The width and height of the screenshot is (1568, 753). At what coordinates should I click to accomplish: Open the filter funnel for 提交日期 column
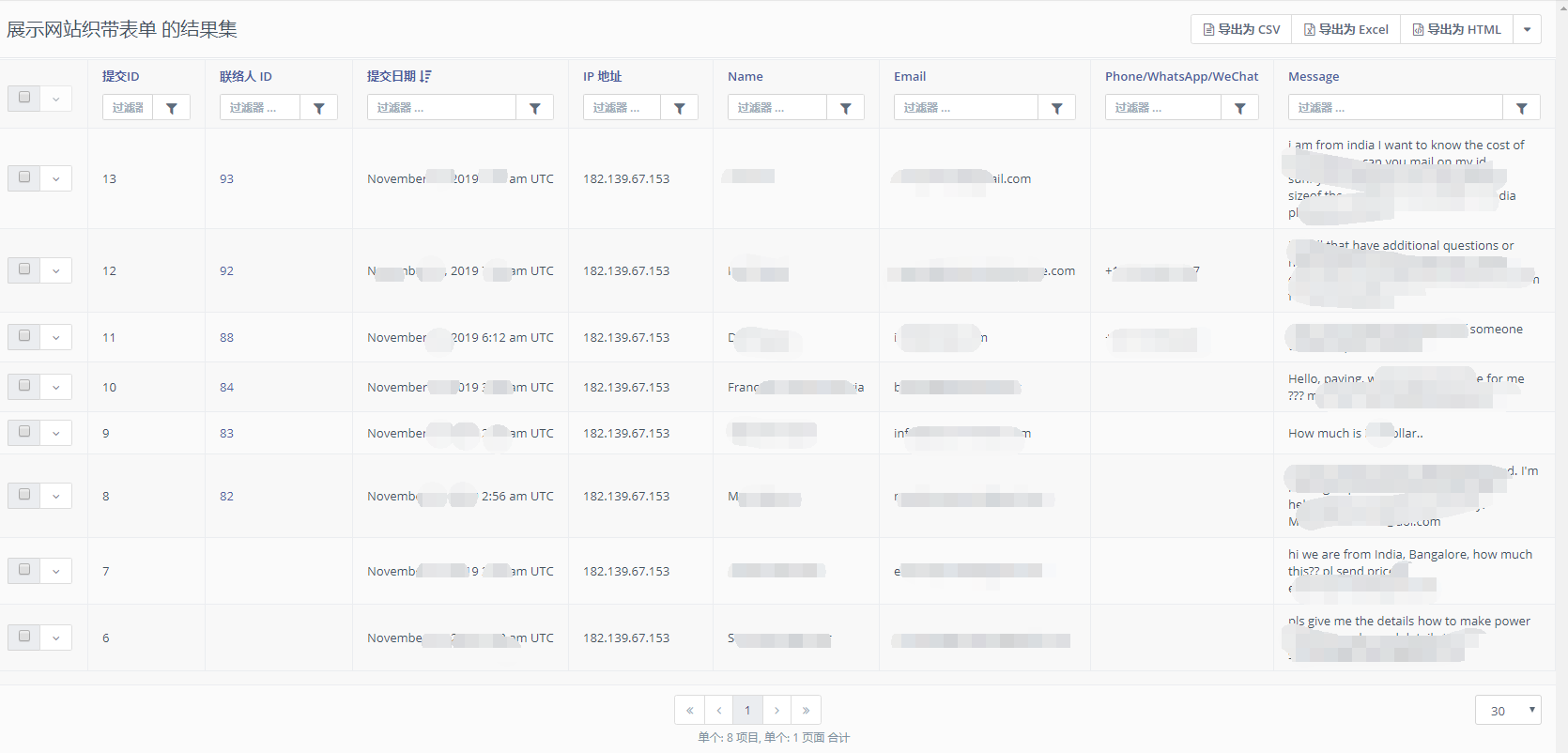535,108
